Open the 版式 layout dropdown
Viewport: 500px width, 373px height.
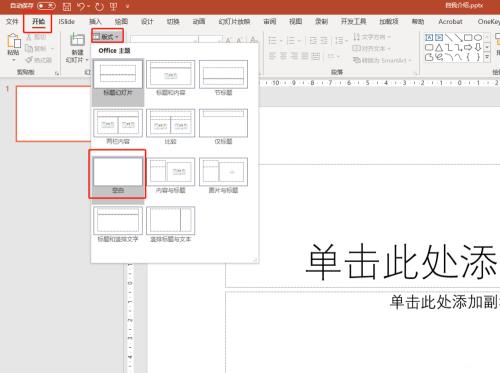click(x=107, y=36)
